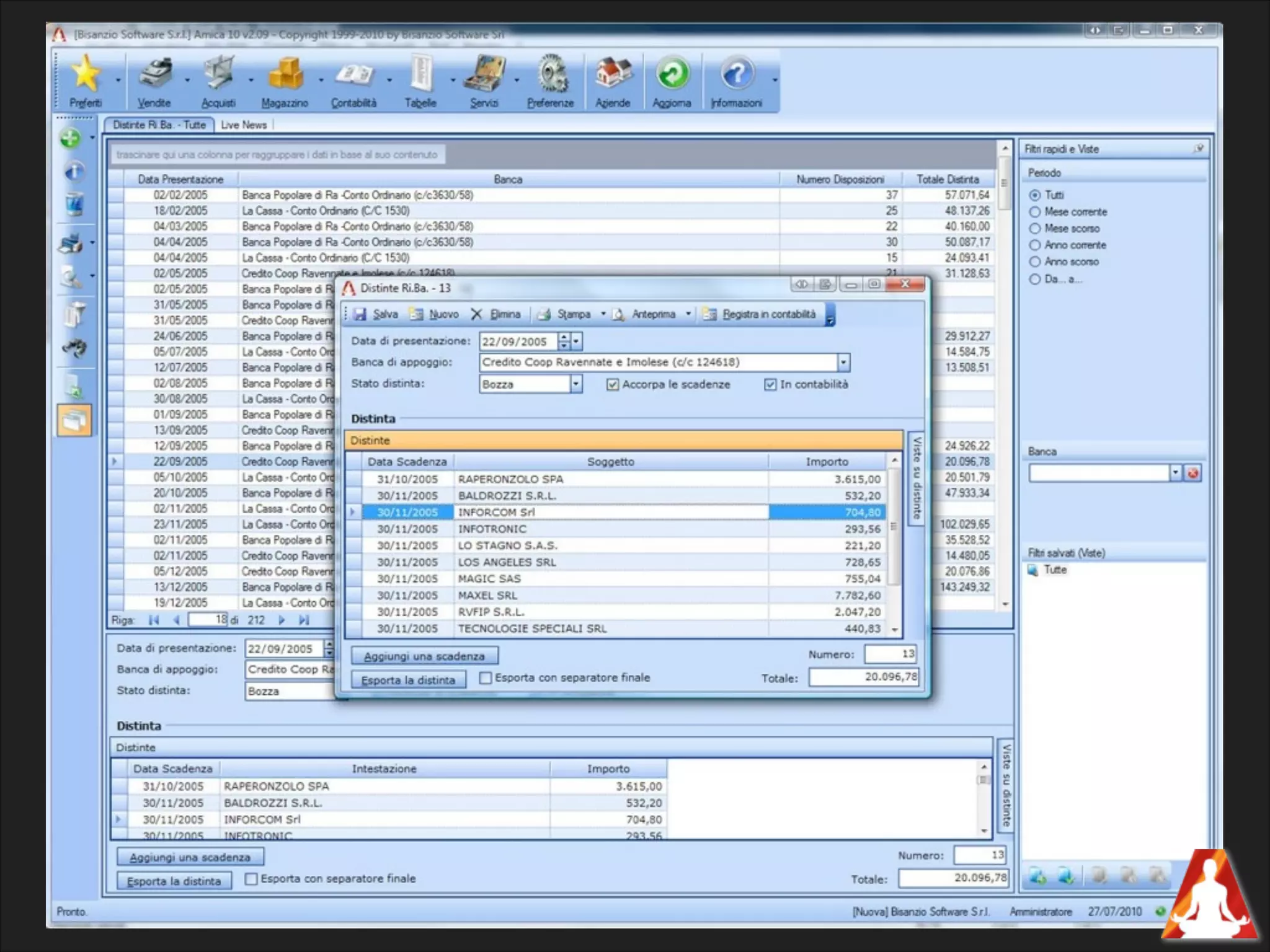
Task: Click the Salva floppy disk icon
Action: point(360,314)
